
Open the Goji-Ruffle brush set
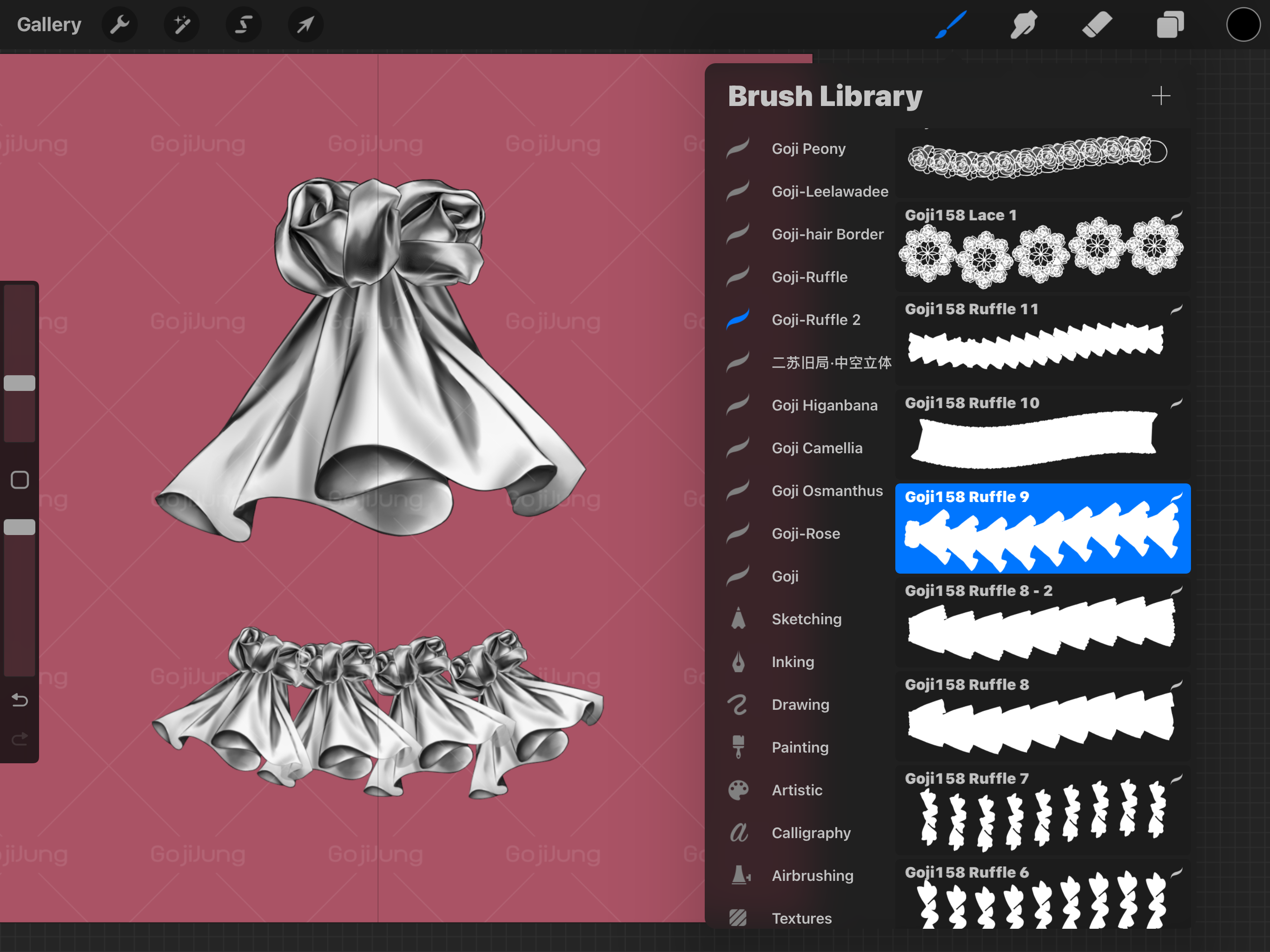(x=809, y=278)
